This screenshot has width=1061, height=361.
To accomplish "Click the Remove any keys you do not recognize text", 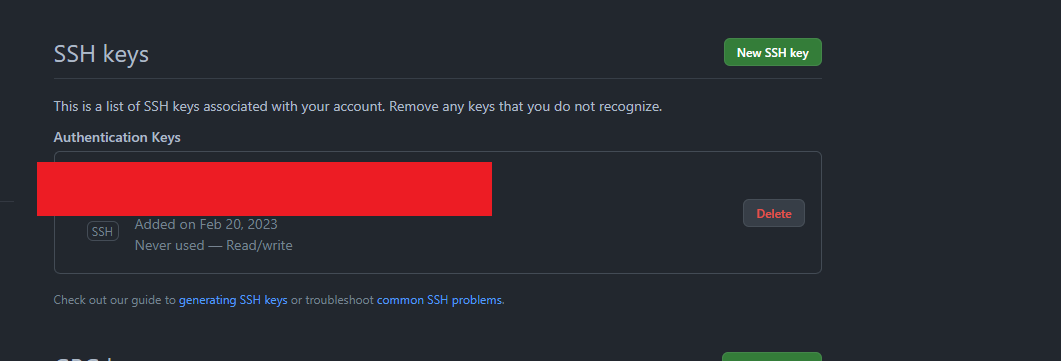I will (x=526, y=107).
